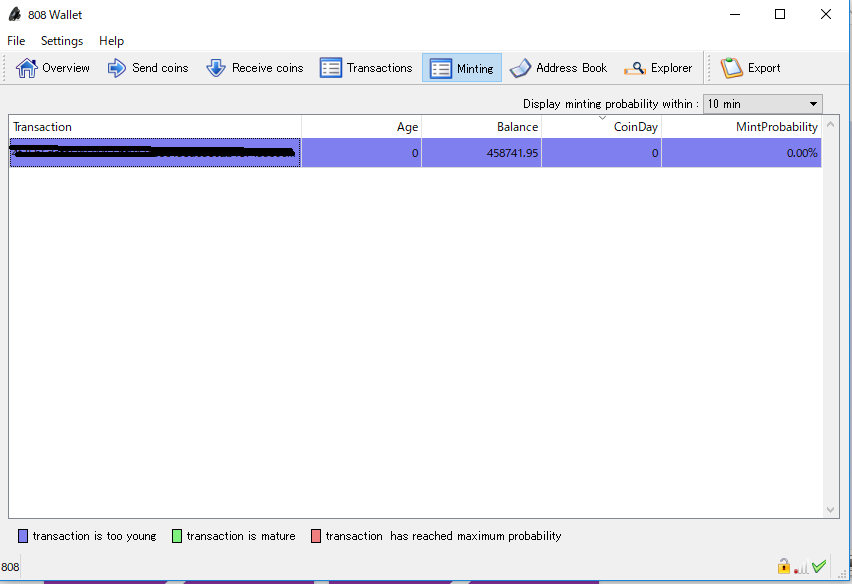Click the wallet lock status icon
The width and height of the screenshot is (852, 584).
[784, 566]
